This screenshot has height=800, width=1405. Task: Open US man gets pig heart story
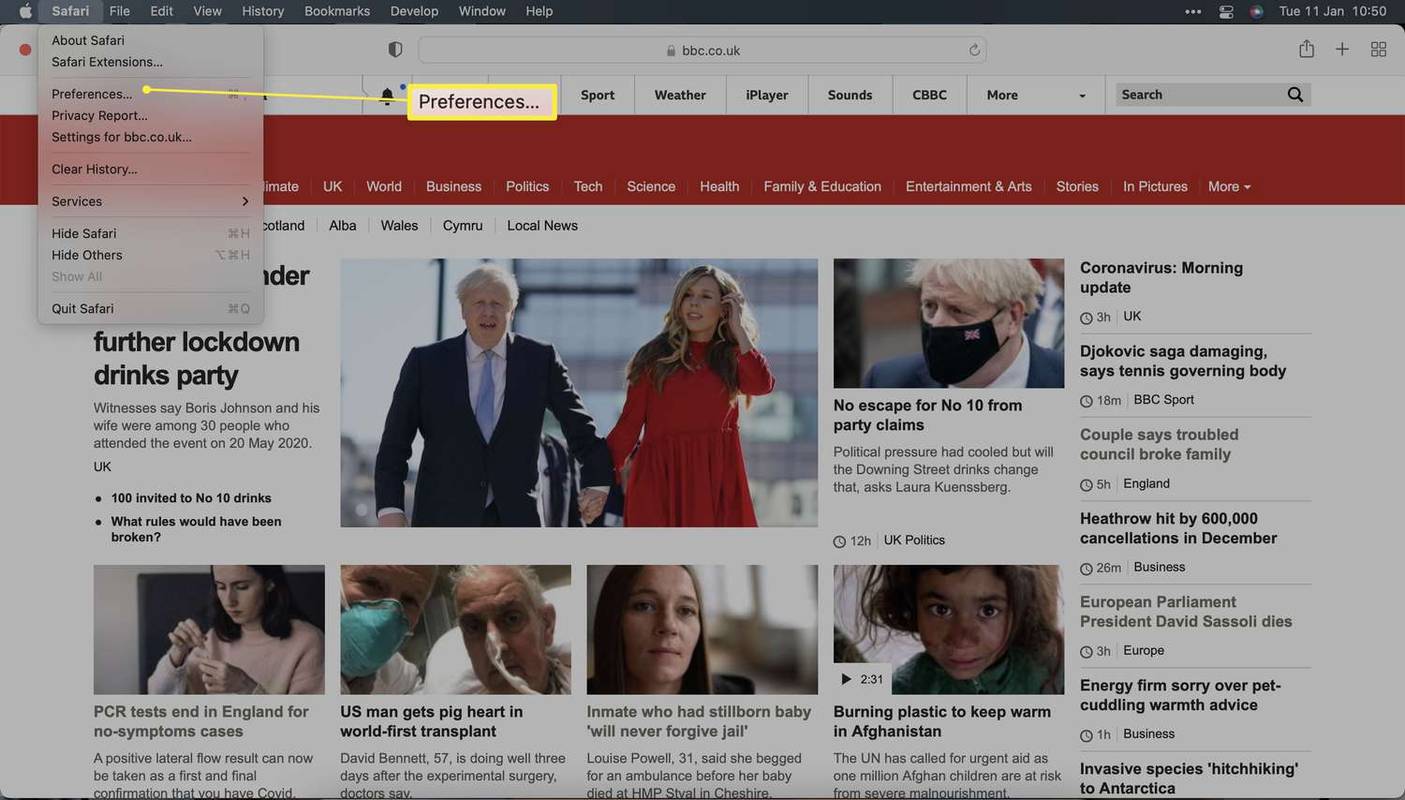431,721
